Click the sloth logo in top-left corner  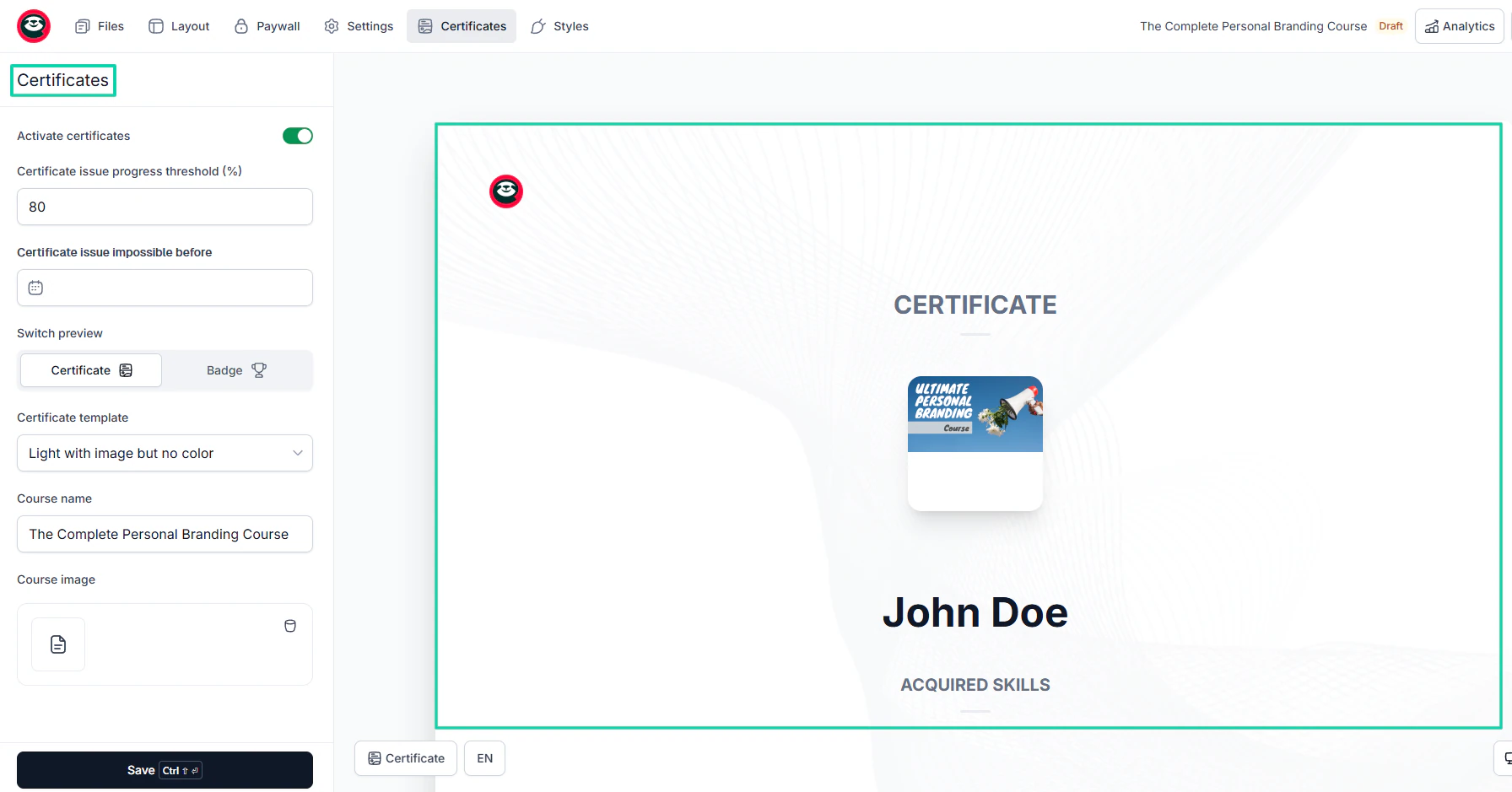(34, 26)
